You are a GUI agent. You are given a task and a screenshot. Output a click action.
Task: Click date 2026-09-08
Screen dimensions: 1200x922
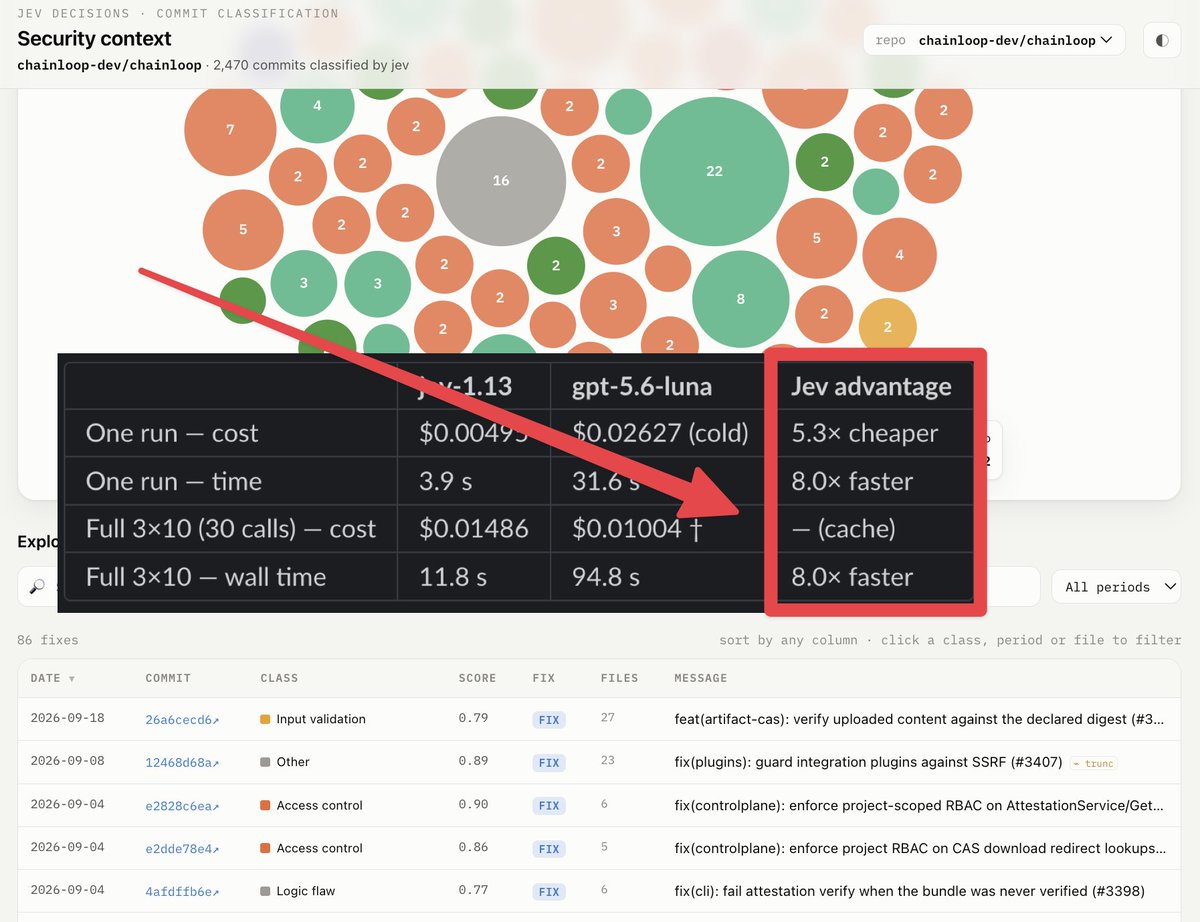point(67,761)
